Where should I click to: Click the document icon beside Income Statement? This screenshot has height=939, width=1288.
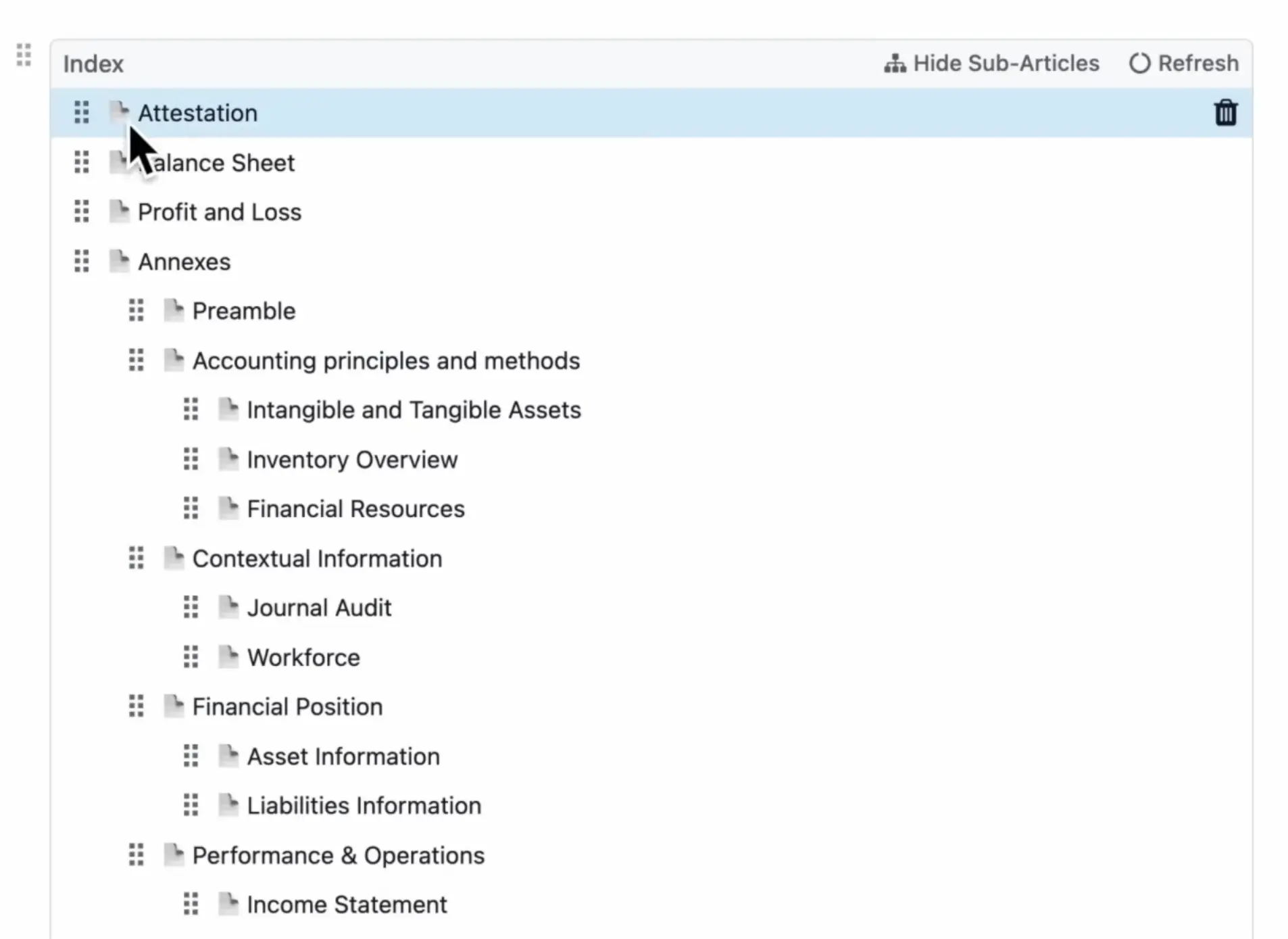coord(229,904)
